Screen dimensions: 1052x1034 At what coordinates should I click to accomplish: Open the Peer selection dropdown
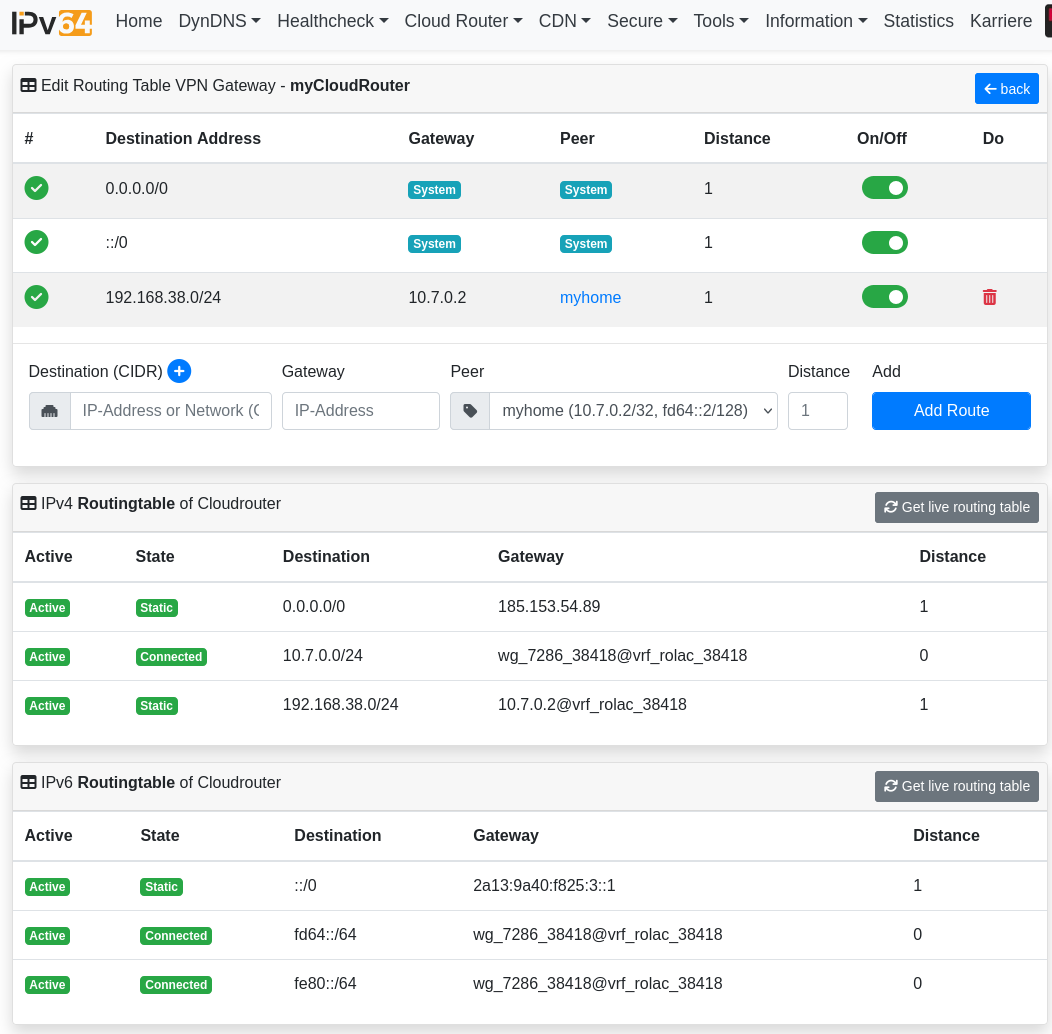(633, 411)
